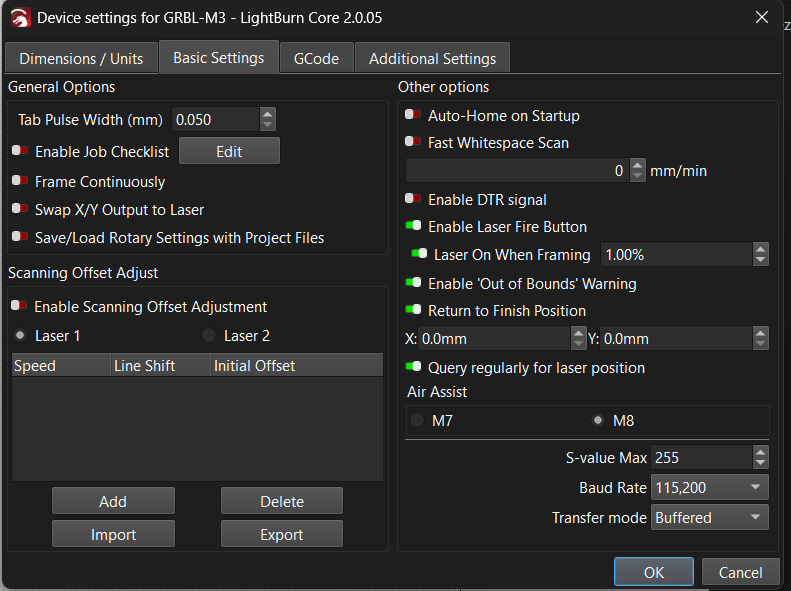The image size is (791, 591).
Task: Select M7 for Air Assist
Action: pos(417,420)
